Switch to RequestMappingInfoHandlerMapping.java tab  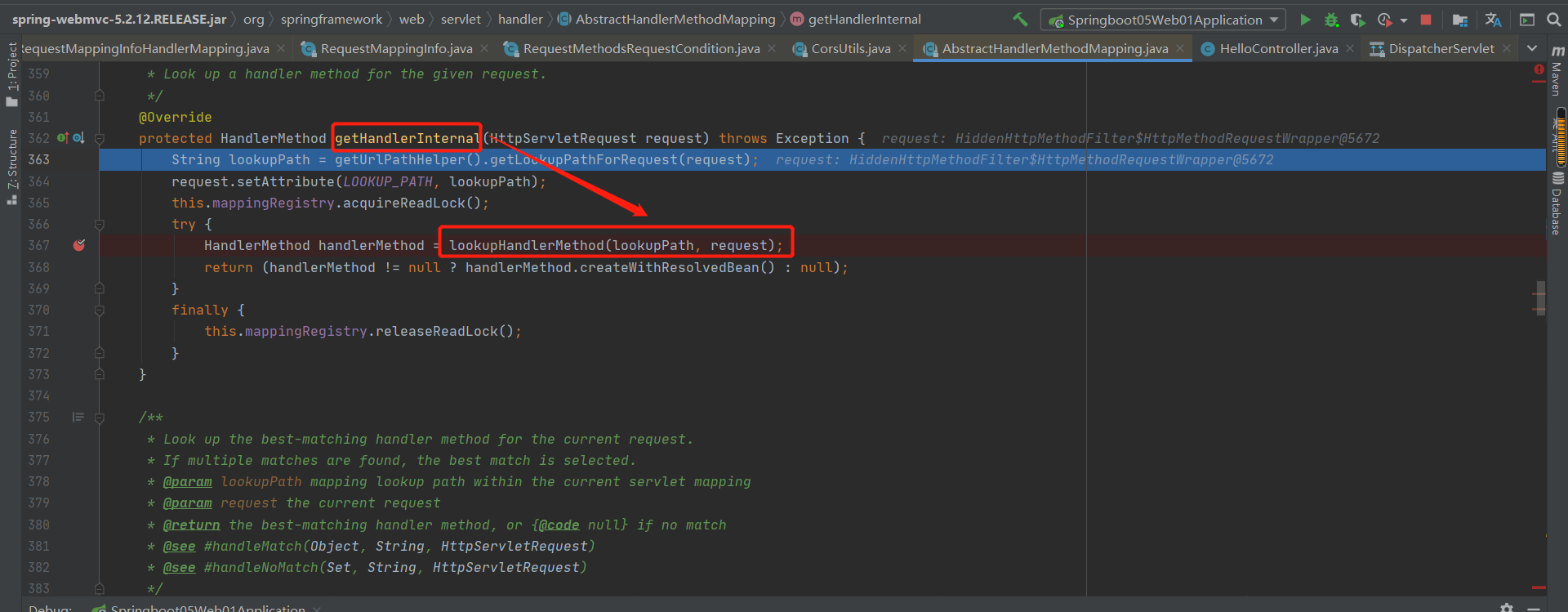pyautogui.click(x=145, y=49)
